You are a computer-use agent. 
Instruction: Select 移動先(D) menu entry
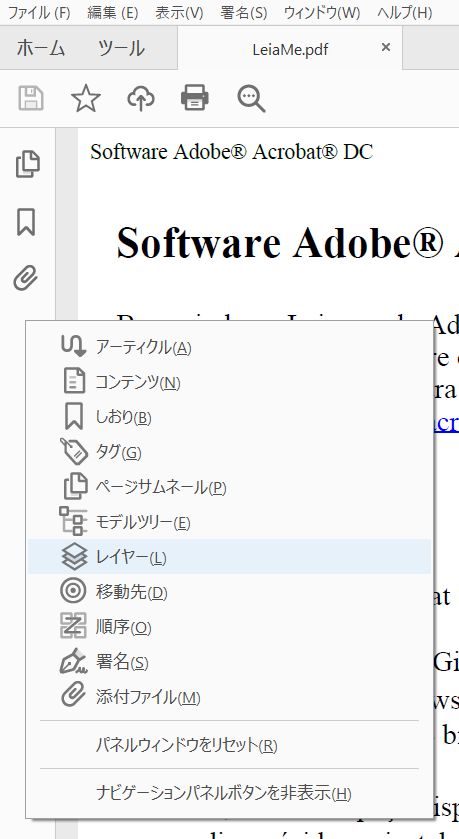(x=229, y=592)
